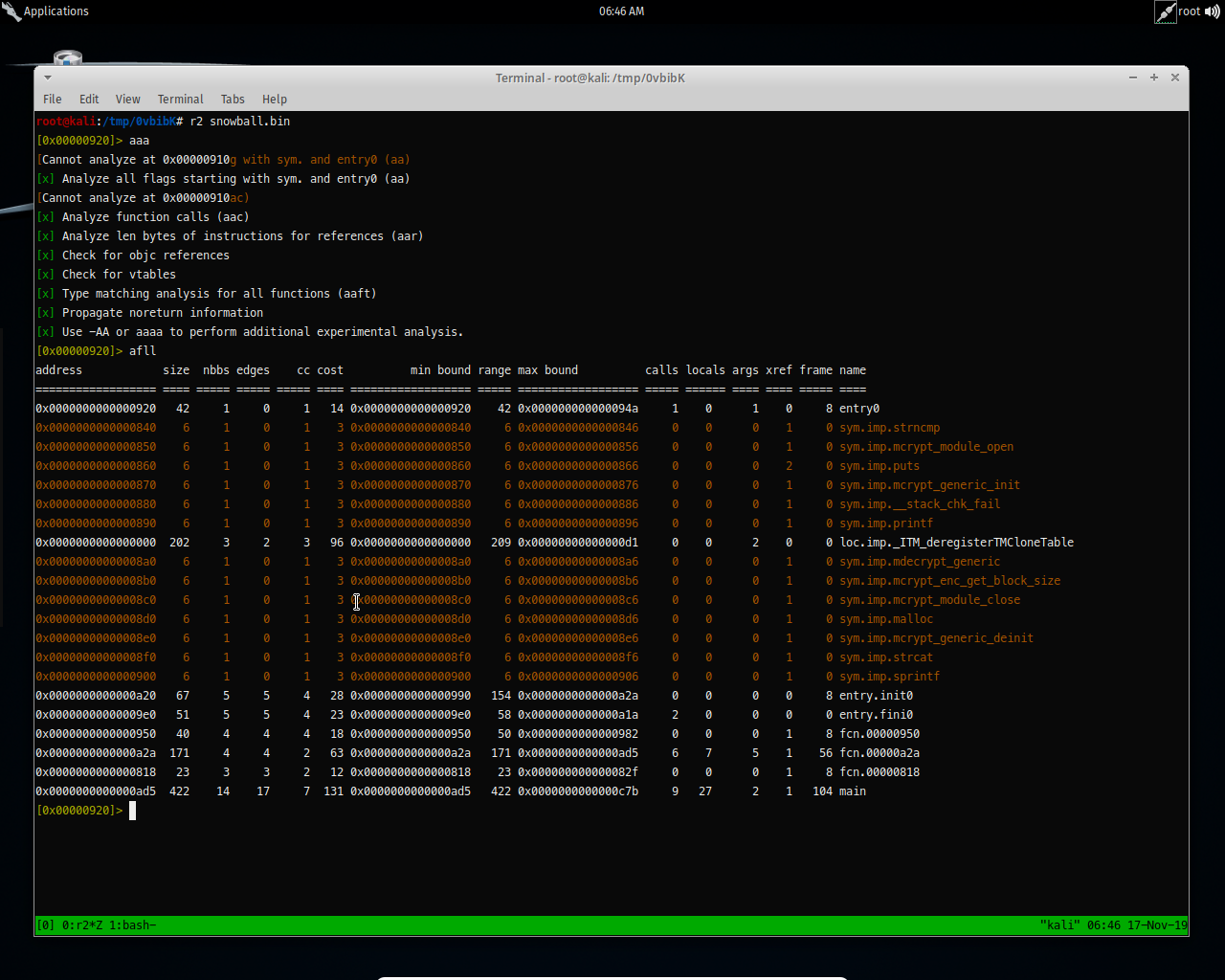Close the terminal window
1225x980 pixels.
coord(1175,78)
